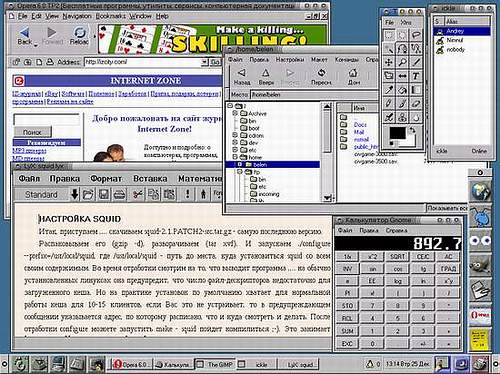This screenshot has width=500, height=374.
Task: Click Opera's Back arrow button
Action: pyautogui.click(x=24, y=36)
